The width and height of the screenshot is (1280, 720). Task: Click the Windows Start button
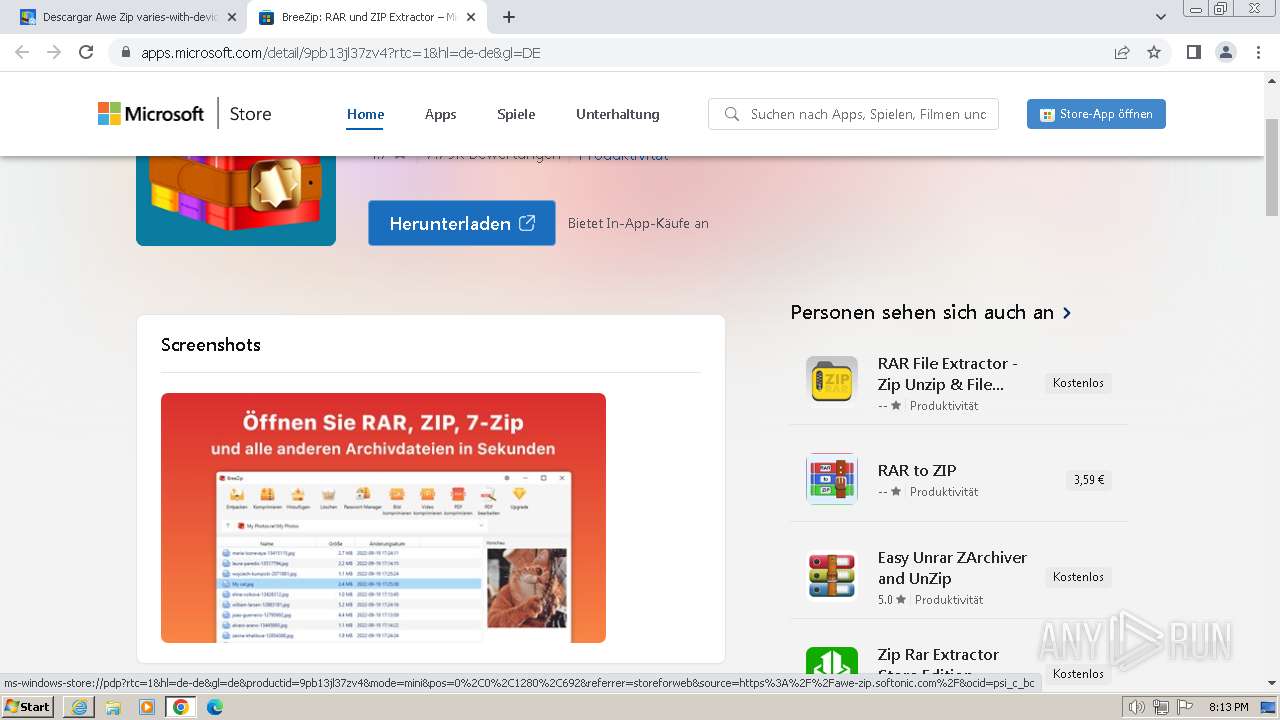(x=28, y=707)
